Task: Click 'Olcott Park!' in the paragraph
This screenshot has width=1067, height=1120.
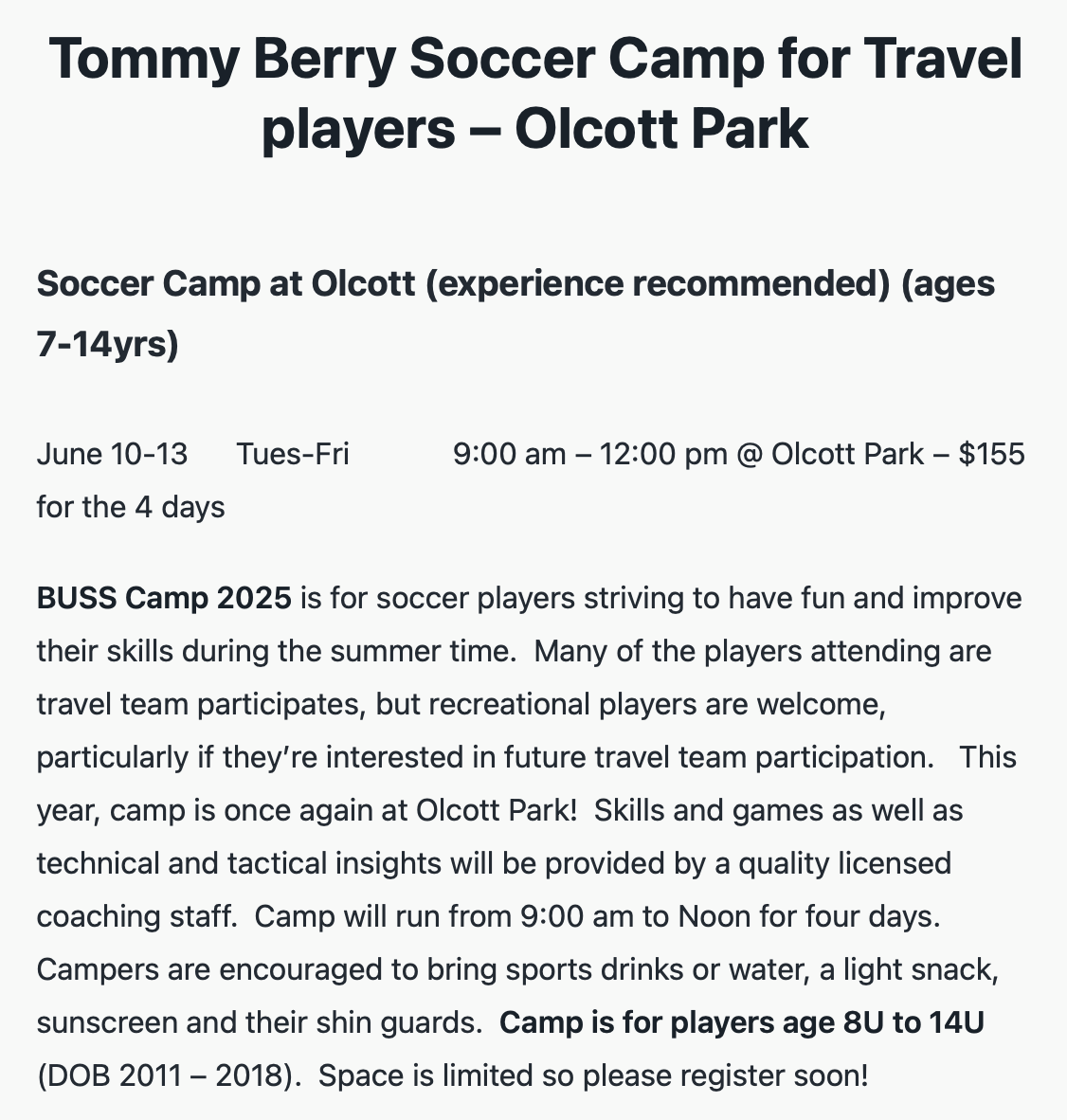Action: pyautogui.click(x=497, y=811)
